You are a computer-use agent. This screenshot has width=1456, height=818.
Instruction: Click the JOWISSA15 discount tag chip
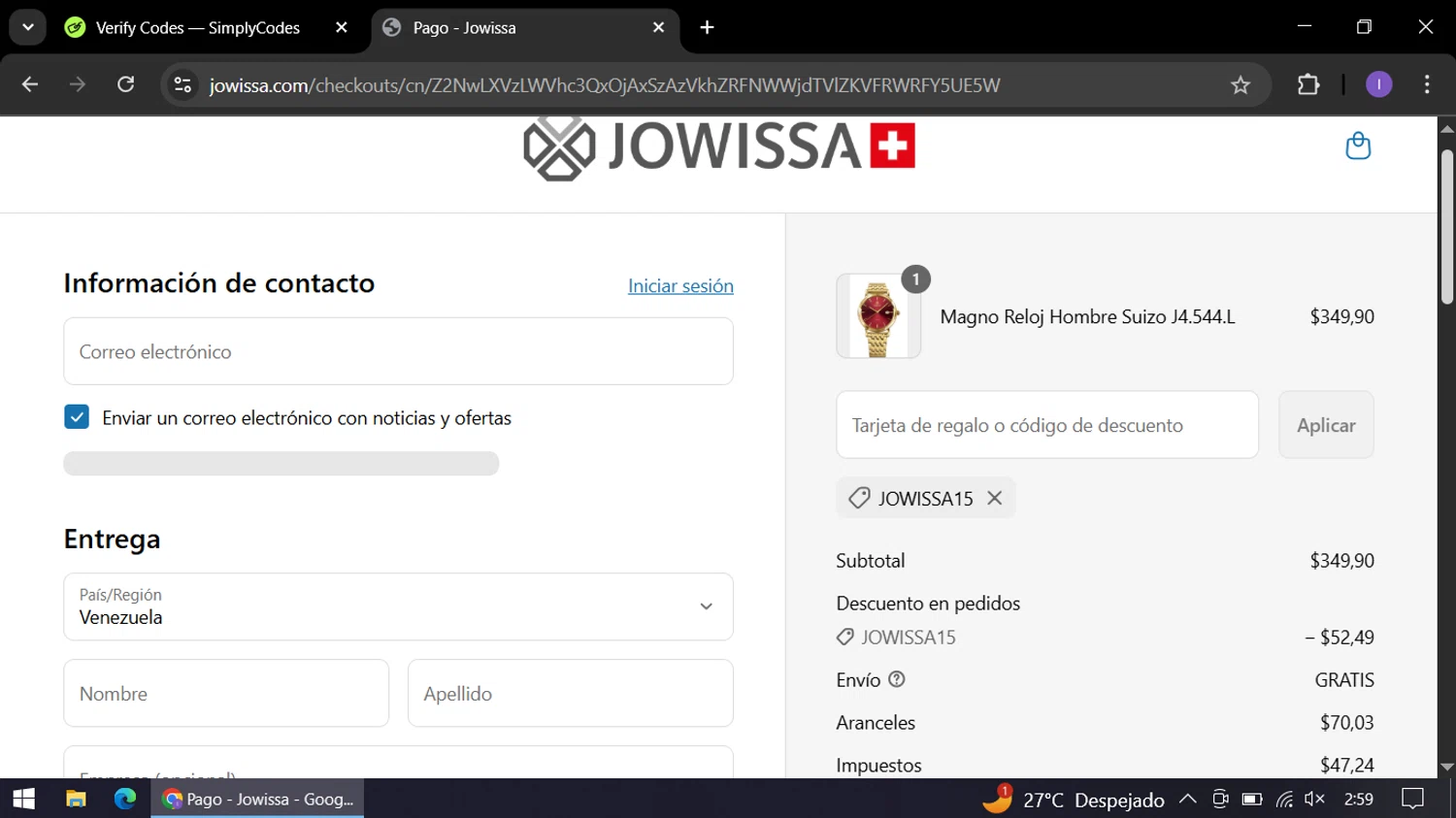925,498
